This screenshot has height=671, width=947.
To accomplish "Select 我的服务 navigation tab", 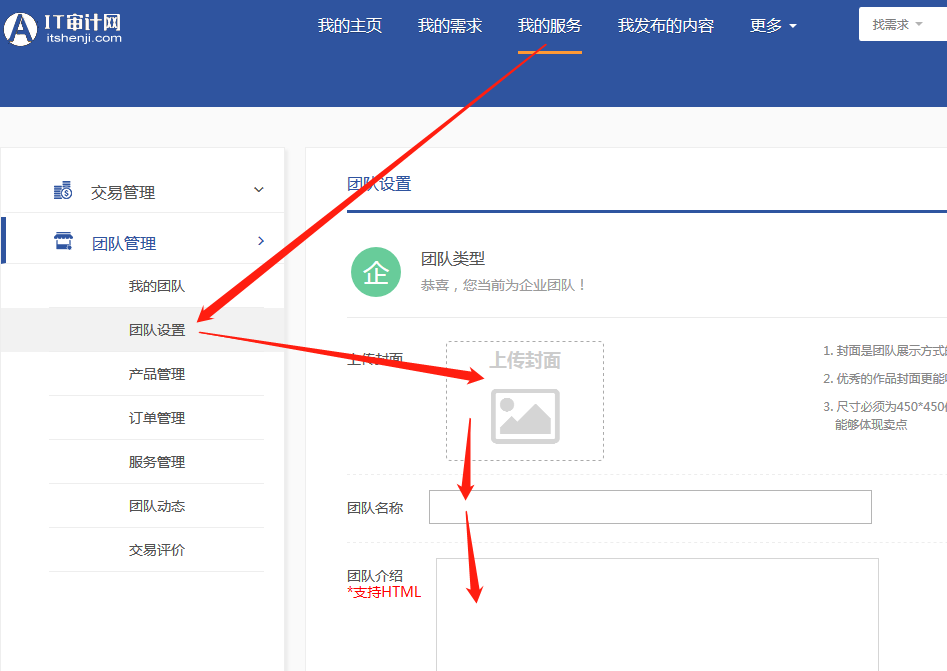I will point(550,26).
